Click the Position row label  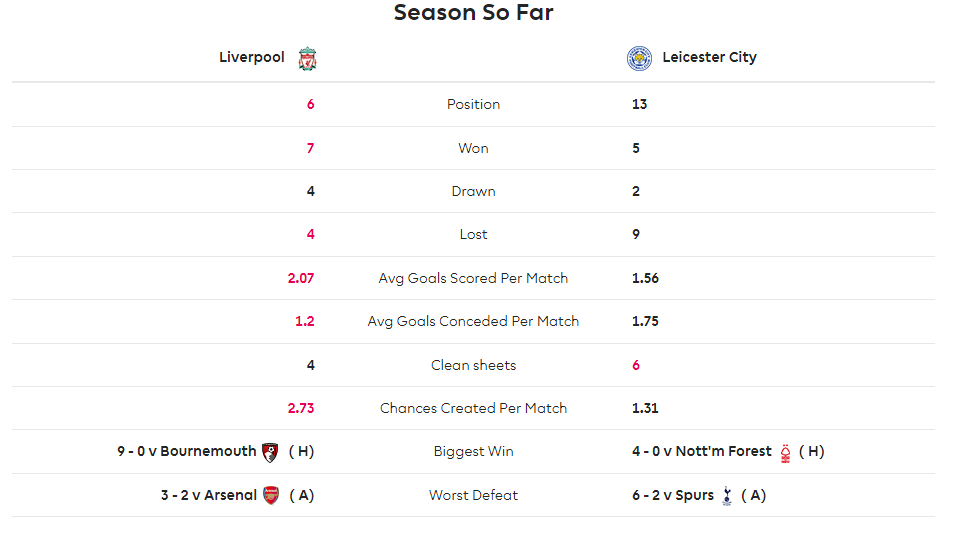click(x=473, y=105)
